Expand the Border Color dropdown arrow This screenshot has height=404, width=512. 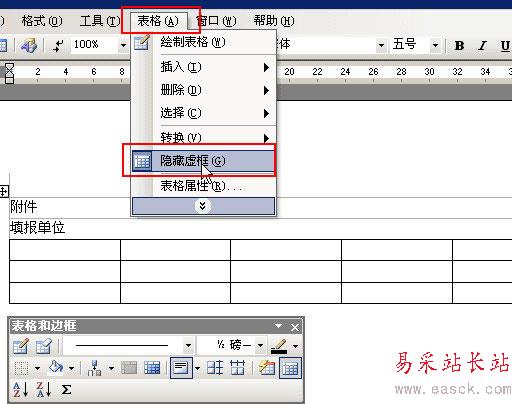tap(295, 346)
